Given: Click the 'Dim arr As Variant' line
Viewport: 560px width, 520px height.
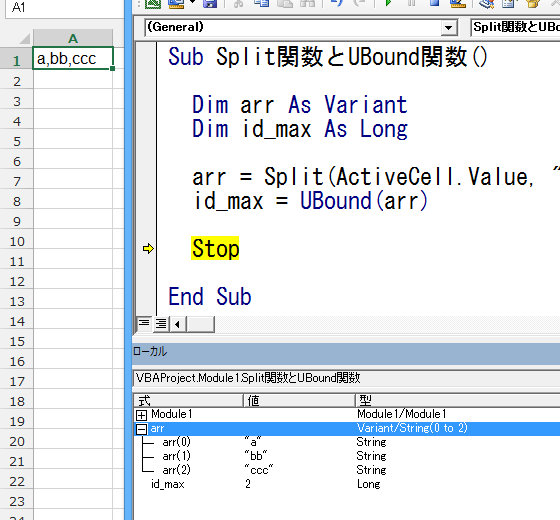Looking at the screenshot, I should pyautogui.click(x=300, y=105).
